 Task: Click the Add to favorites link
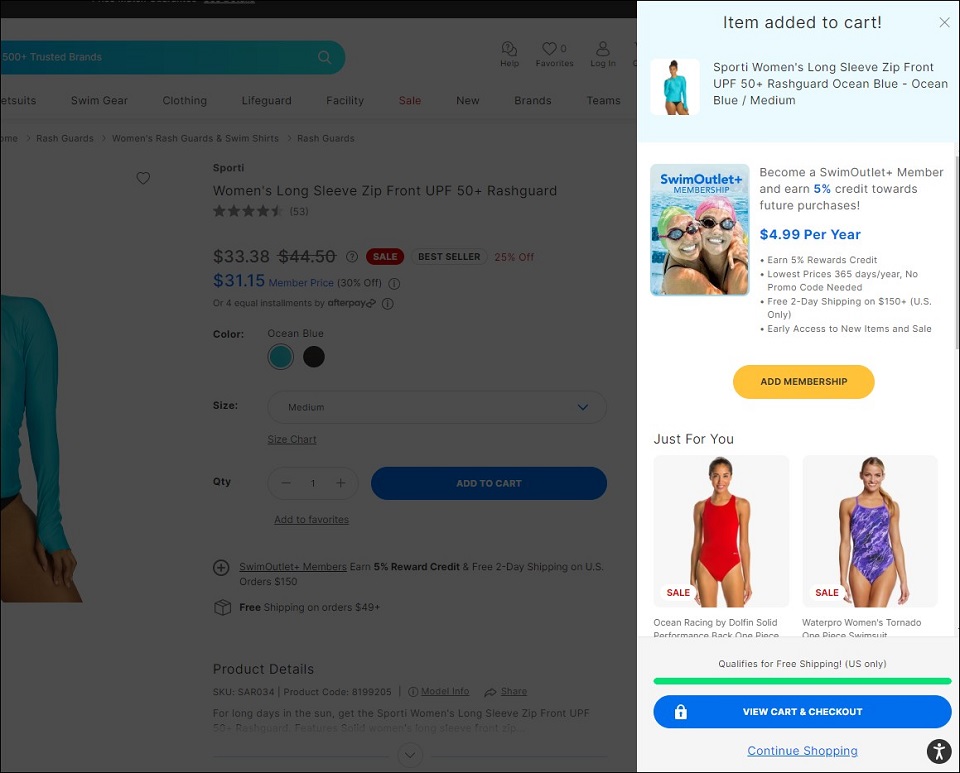pos(312,520)
